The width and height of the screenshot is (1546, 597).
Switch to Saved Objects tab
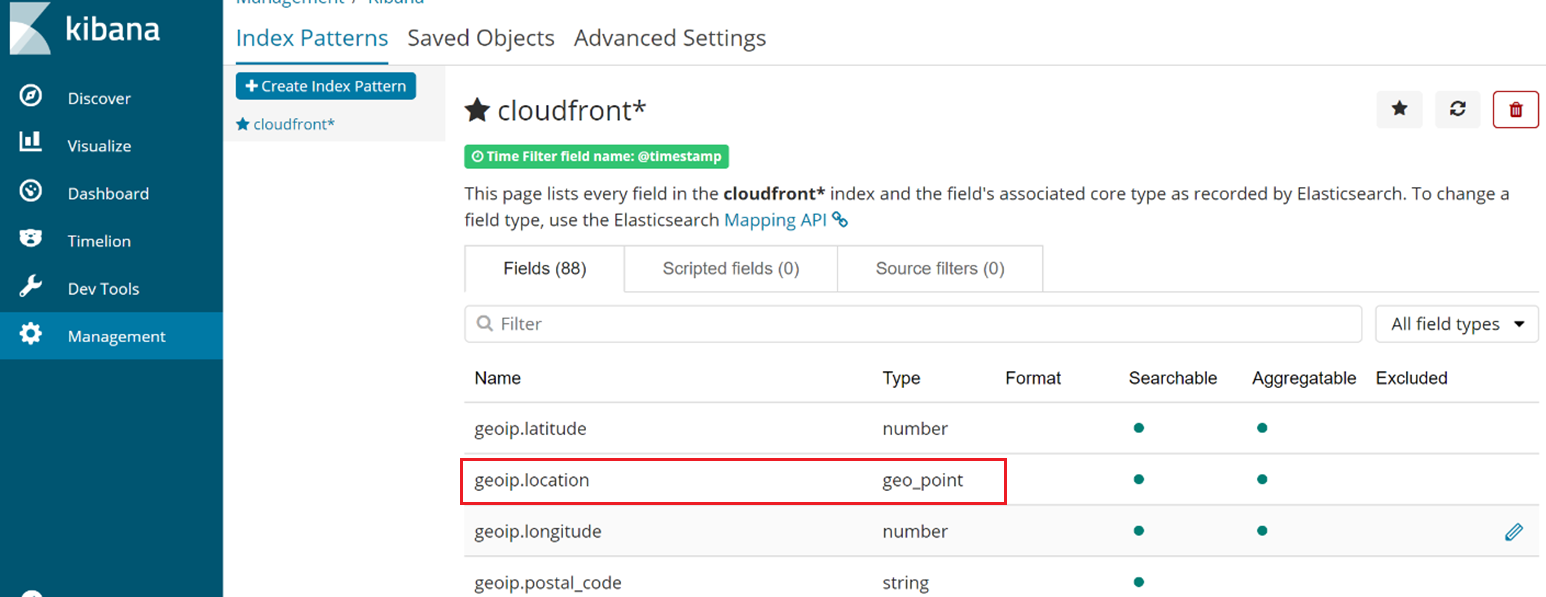tap(481, 38)
